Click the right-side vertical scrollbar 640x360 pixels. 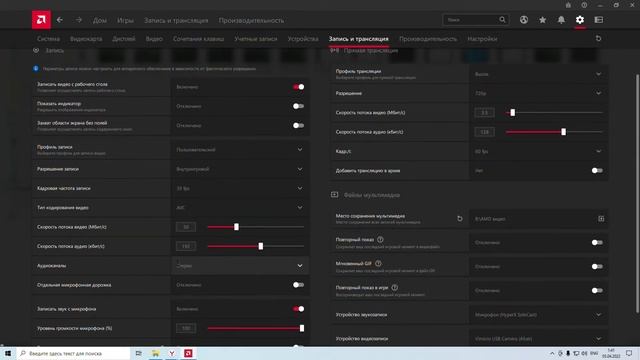pyautogui.click(x=637, y=194)
